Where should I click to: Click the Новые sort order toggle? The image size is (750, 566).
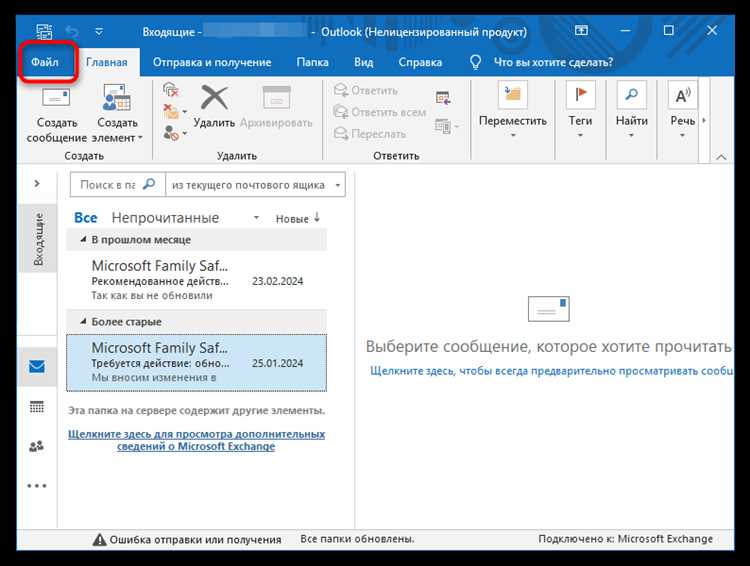pos(298,219)
